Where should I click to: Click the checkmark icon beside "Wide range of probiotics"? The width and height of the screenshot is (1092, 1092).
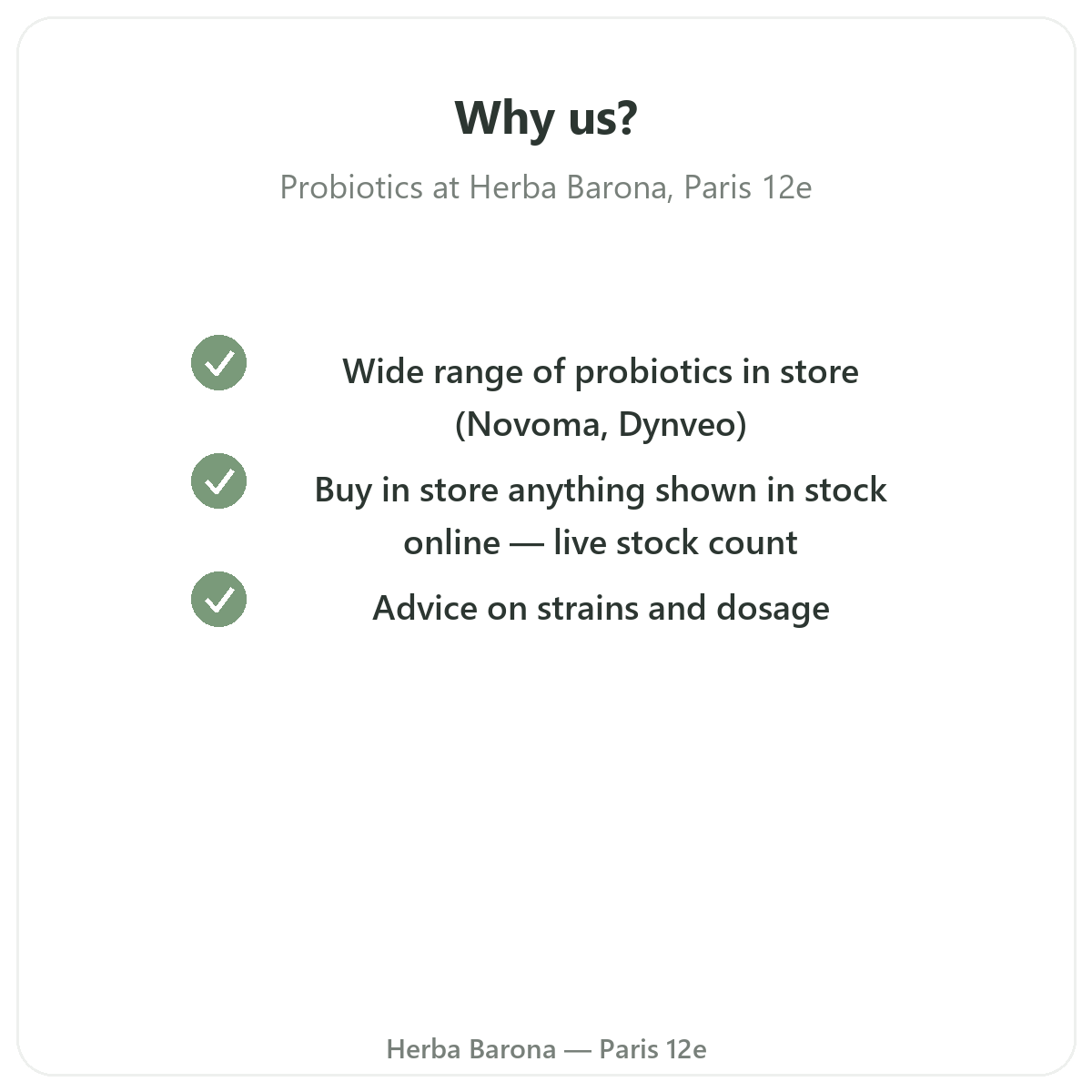(x=218, y=363)
